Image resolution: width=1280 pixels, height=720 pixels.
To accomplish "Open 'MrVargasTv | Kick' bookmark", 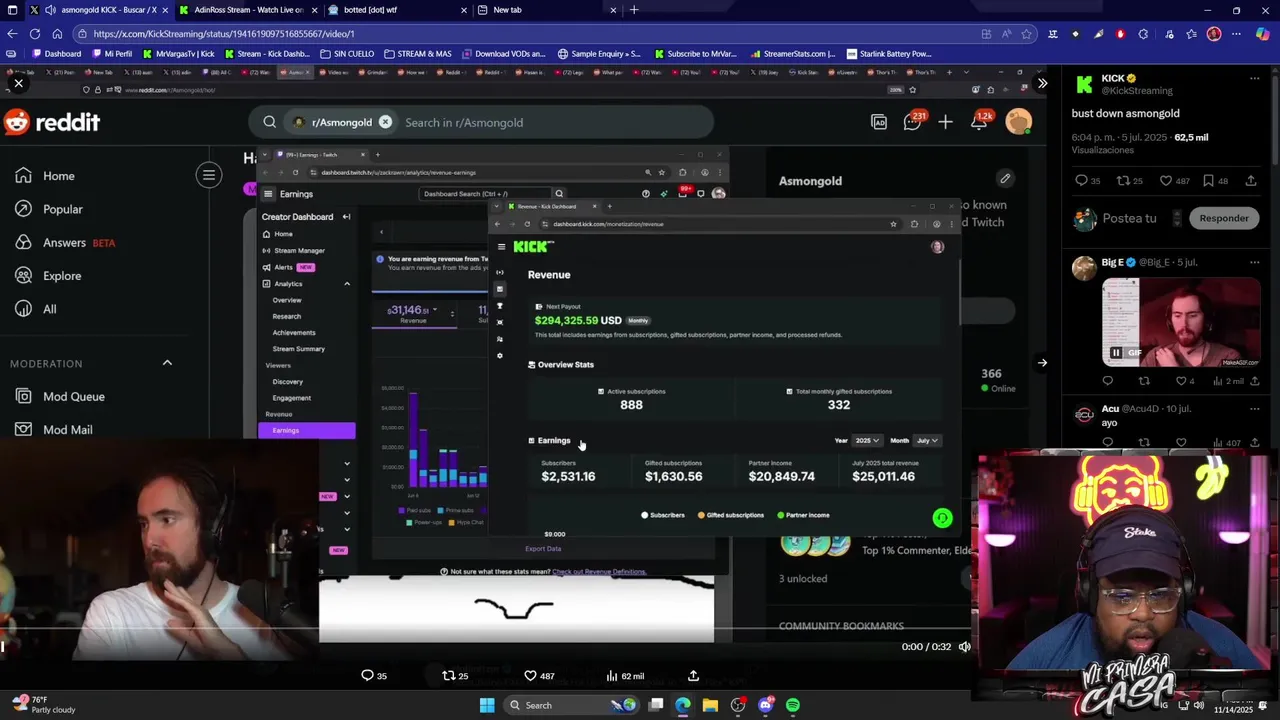I will 178,54.
